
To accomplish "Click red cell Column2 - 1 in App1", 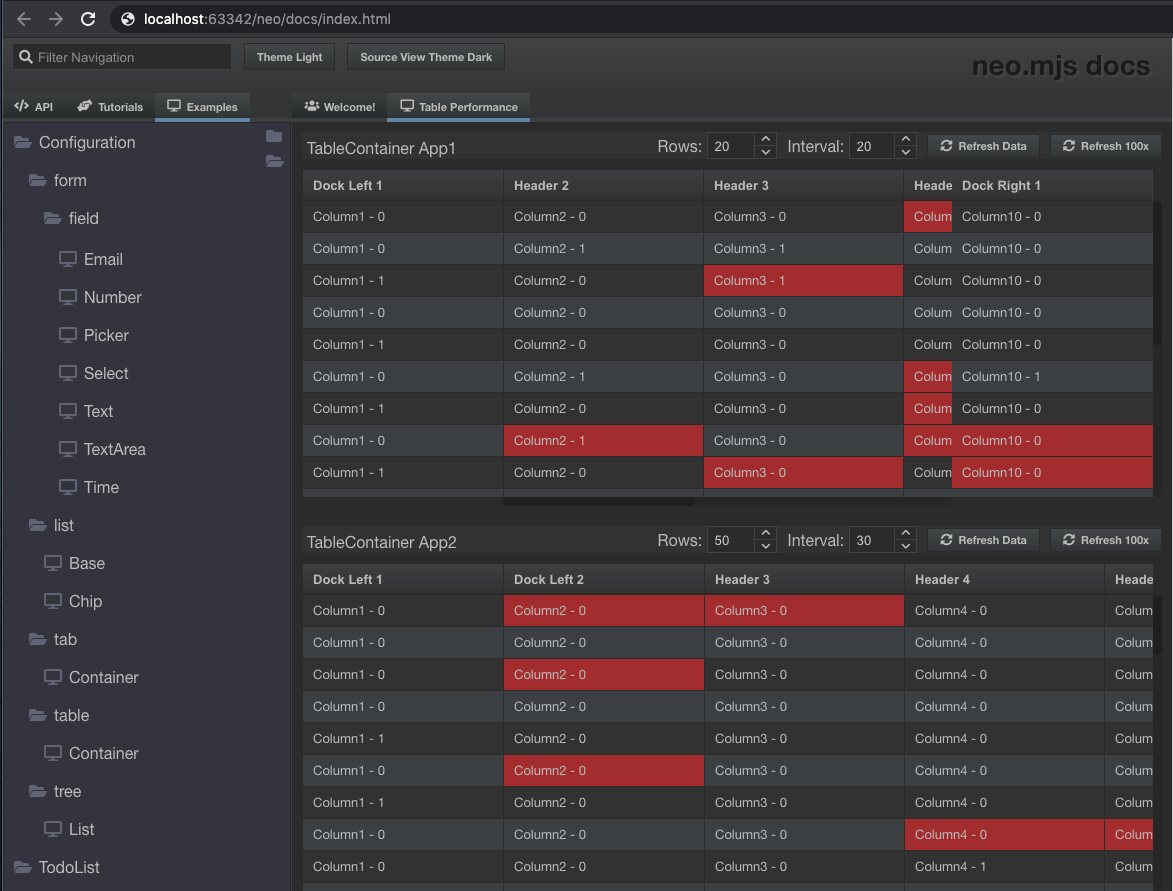I will click(604, 441).
